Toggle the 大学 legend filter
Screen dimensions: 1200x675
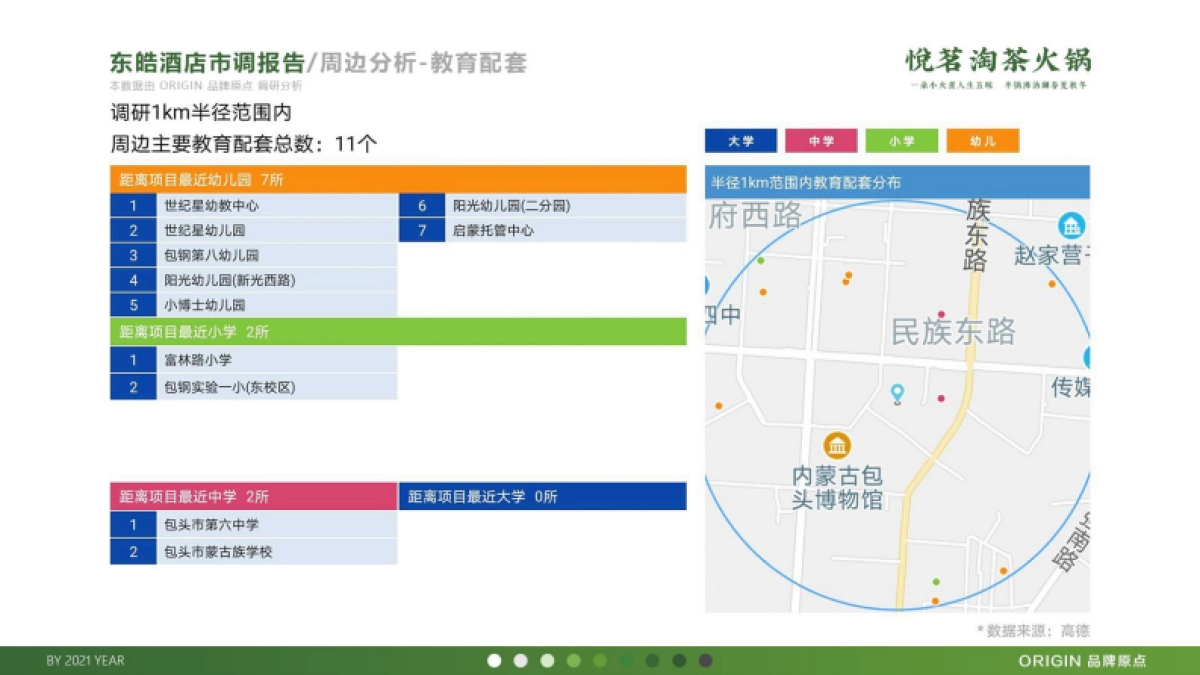pos(742,140)
